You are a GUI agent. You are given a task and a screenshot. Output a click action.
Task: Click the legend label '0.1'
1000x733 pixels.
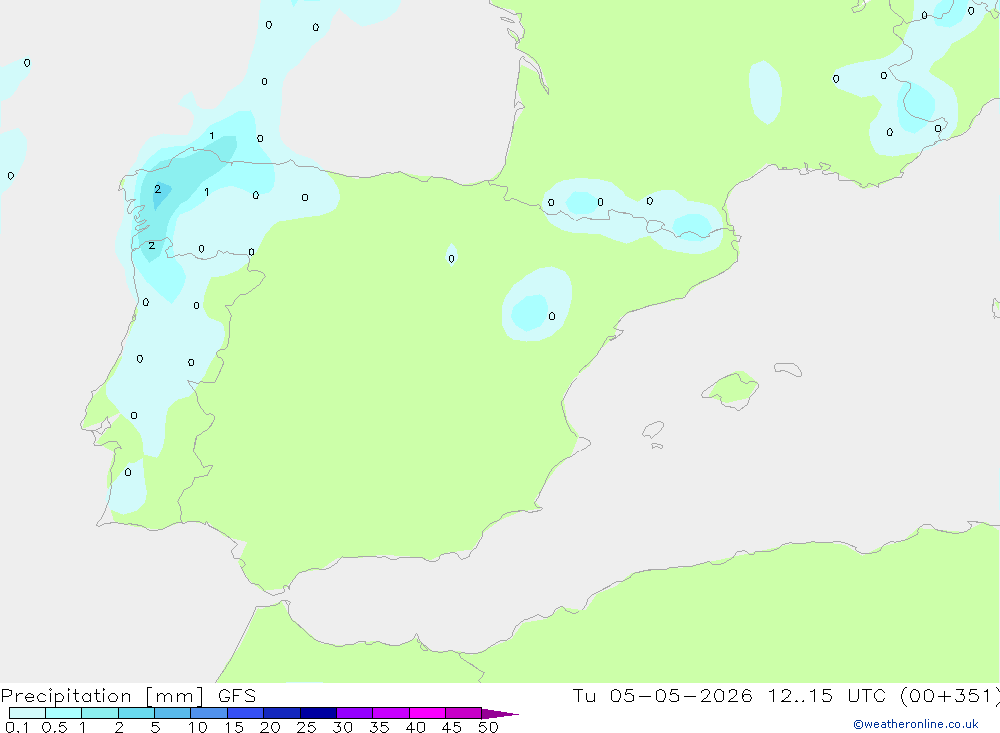pos(17,727)
